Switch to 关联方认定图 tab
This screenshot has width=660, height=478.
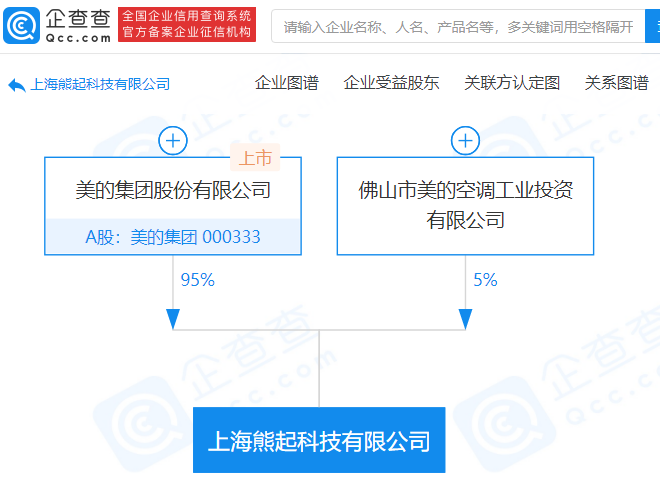coord(512,83)
